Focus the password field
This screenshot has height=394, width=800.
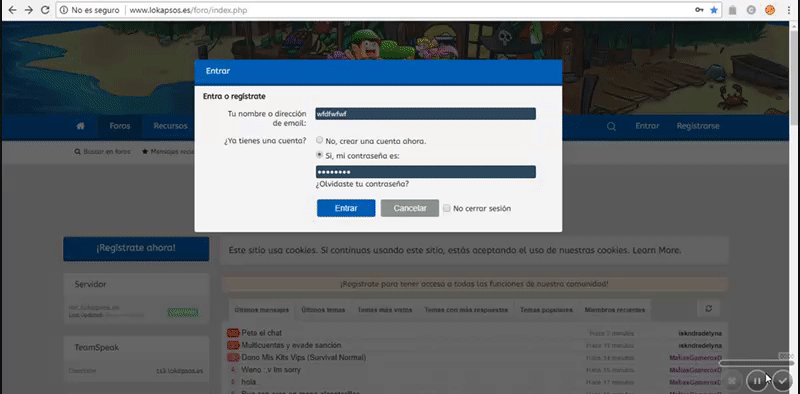coord(426,172)
